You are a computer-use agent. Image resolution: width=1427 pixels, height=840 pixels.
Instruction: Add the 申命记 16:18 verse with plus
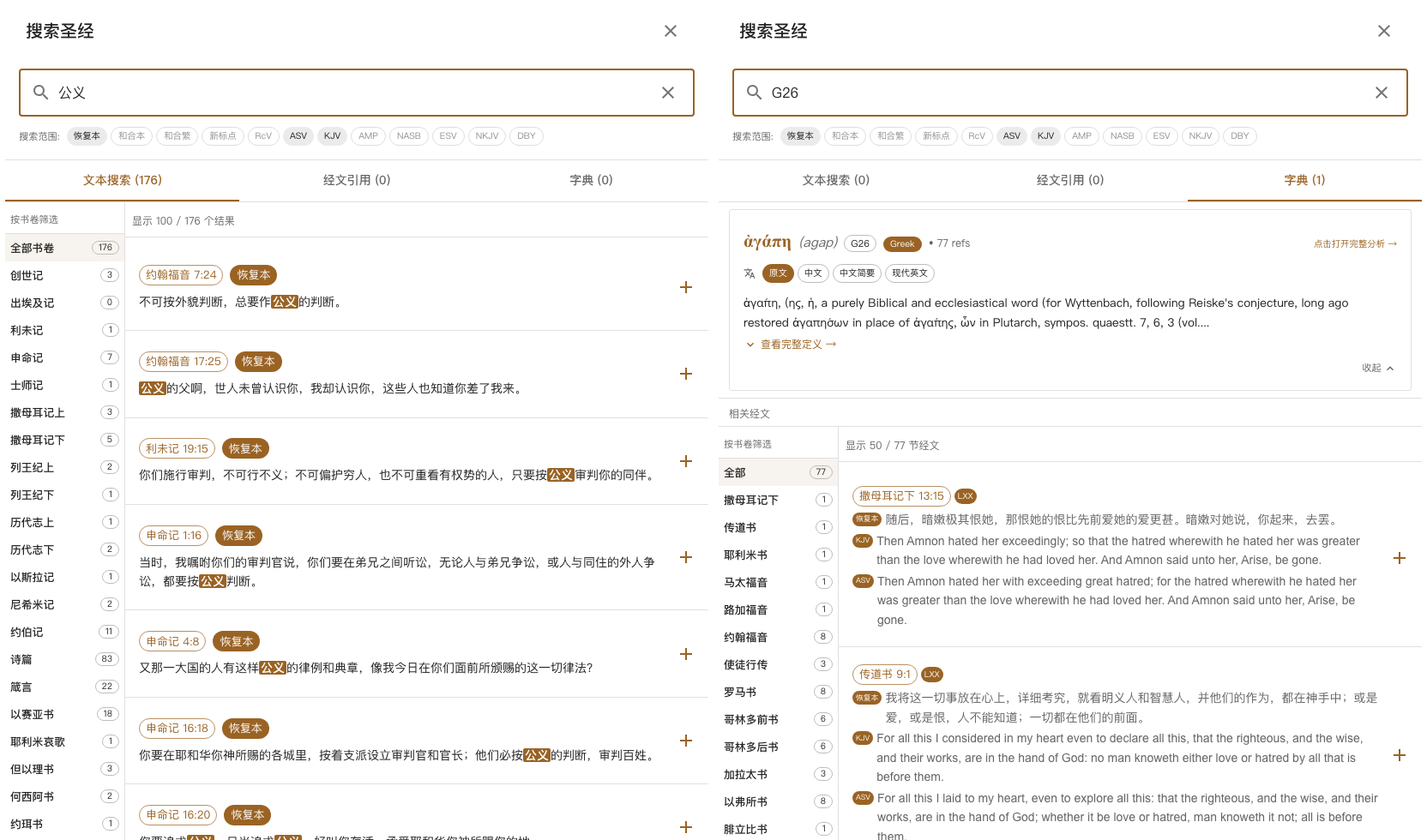point(686,741)
